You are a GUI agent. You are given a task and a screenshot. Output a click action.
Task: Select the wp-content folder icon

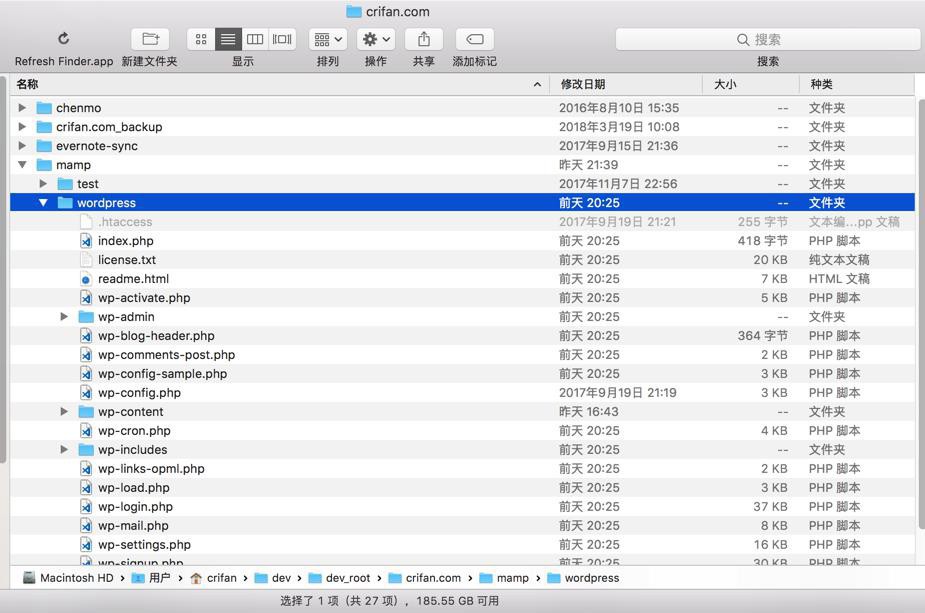pos(86,412)
